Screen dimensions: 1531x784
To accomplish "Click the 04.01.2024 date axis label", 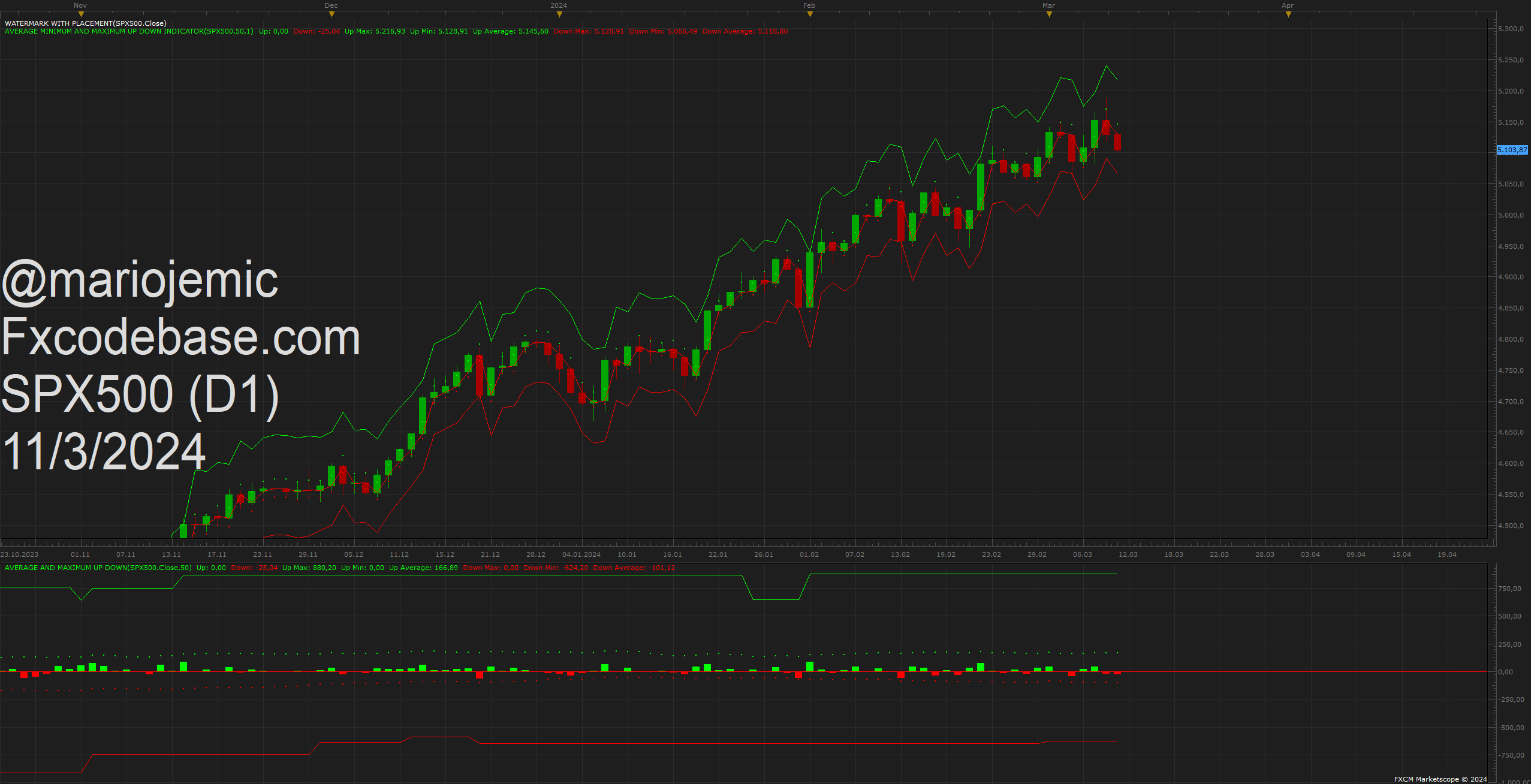I will tap(581, 554).
